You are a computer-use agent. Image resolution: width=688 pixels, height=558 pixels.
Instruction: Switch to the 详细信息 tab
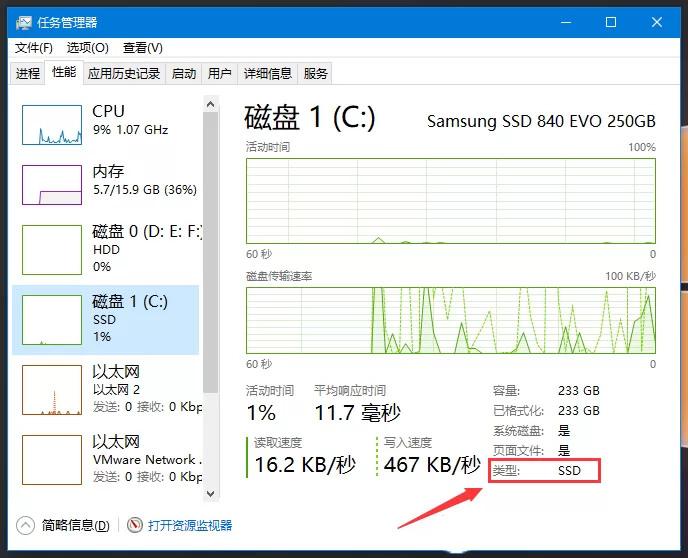coord(268,73)
